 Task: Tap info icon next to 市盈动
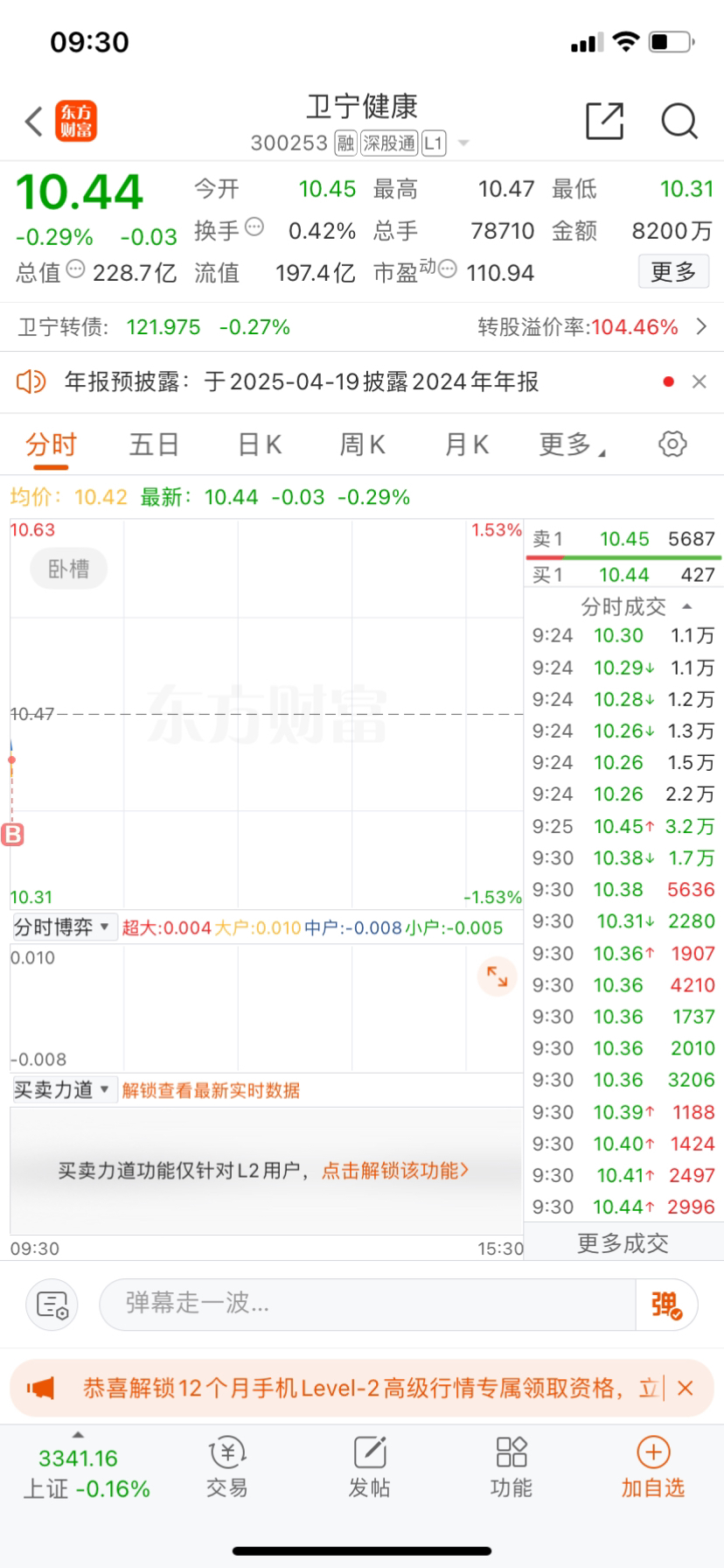[x=447, y=269]
